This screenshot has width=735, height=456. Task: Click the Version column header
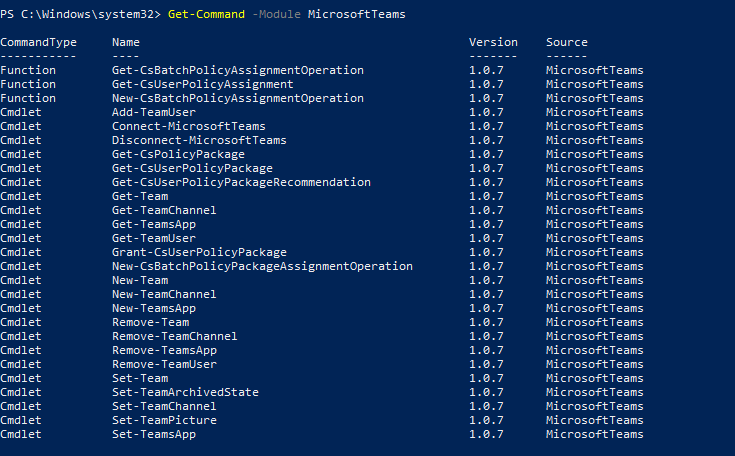pos(493,43)
